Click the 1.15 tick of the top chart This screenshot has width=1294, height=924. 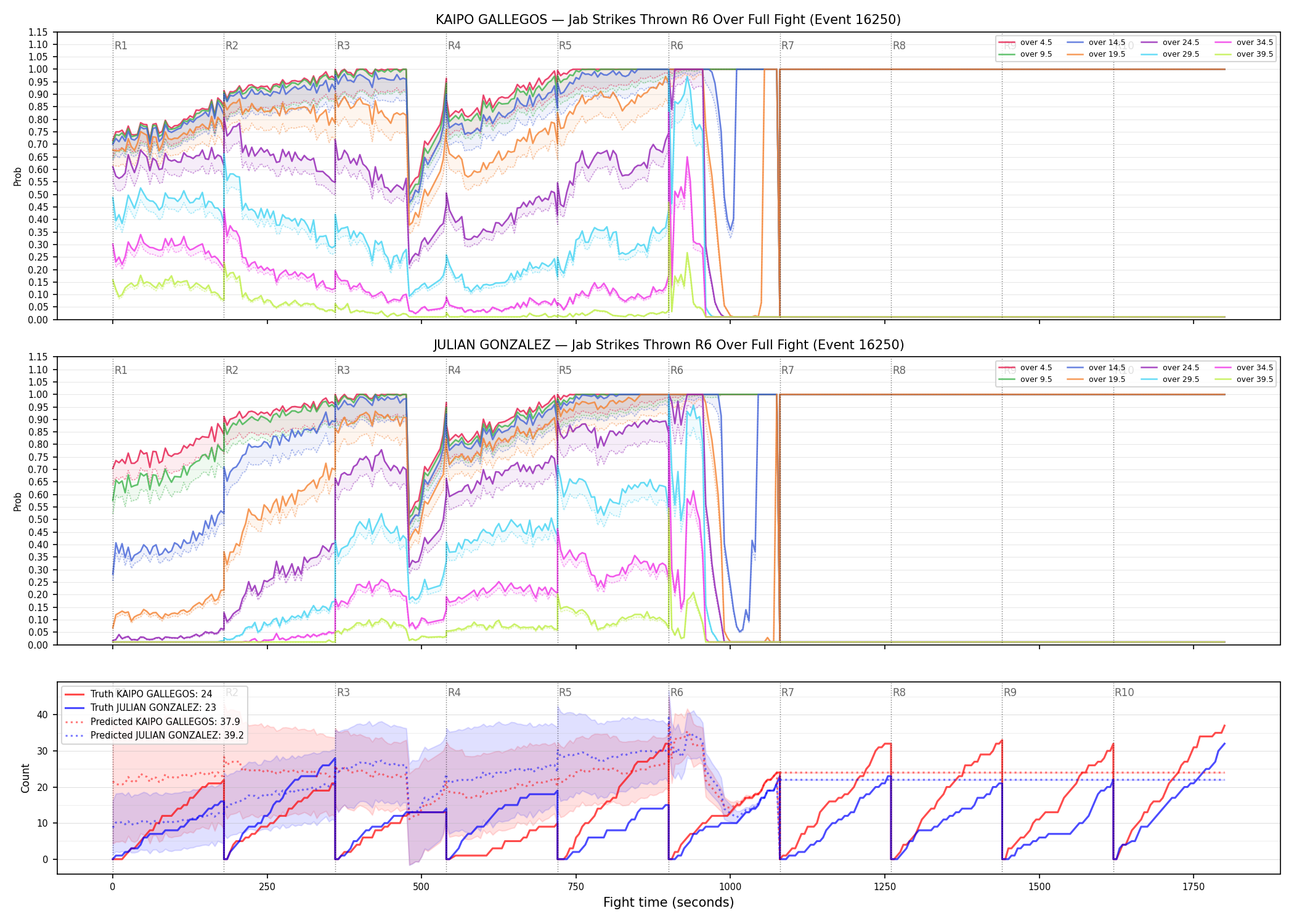[x=38, y=32]
